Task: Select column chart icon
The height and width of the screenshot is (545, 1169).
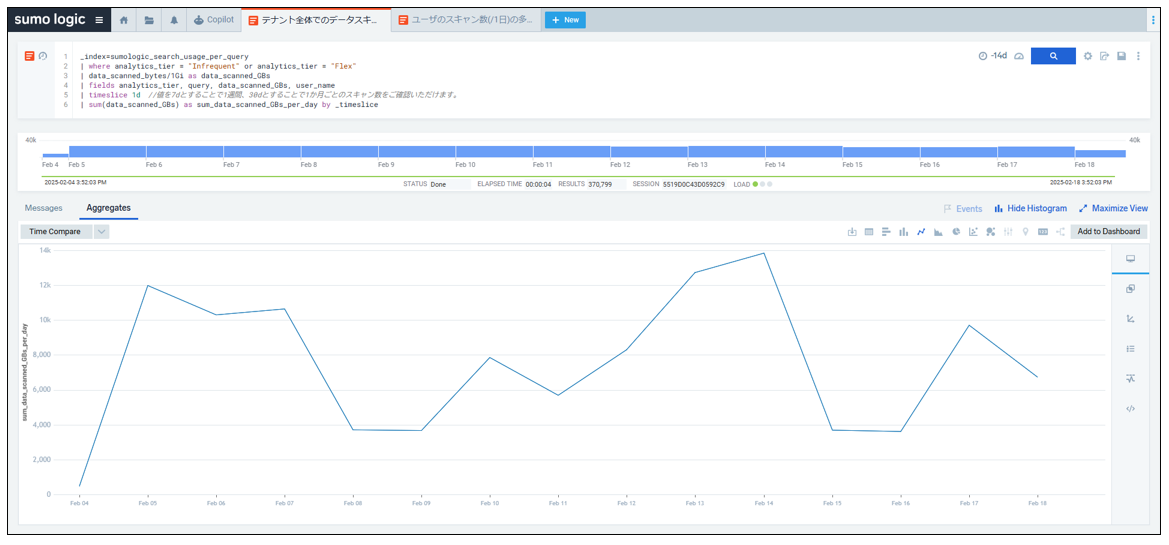Action: click(904, 232)
